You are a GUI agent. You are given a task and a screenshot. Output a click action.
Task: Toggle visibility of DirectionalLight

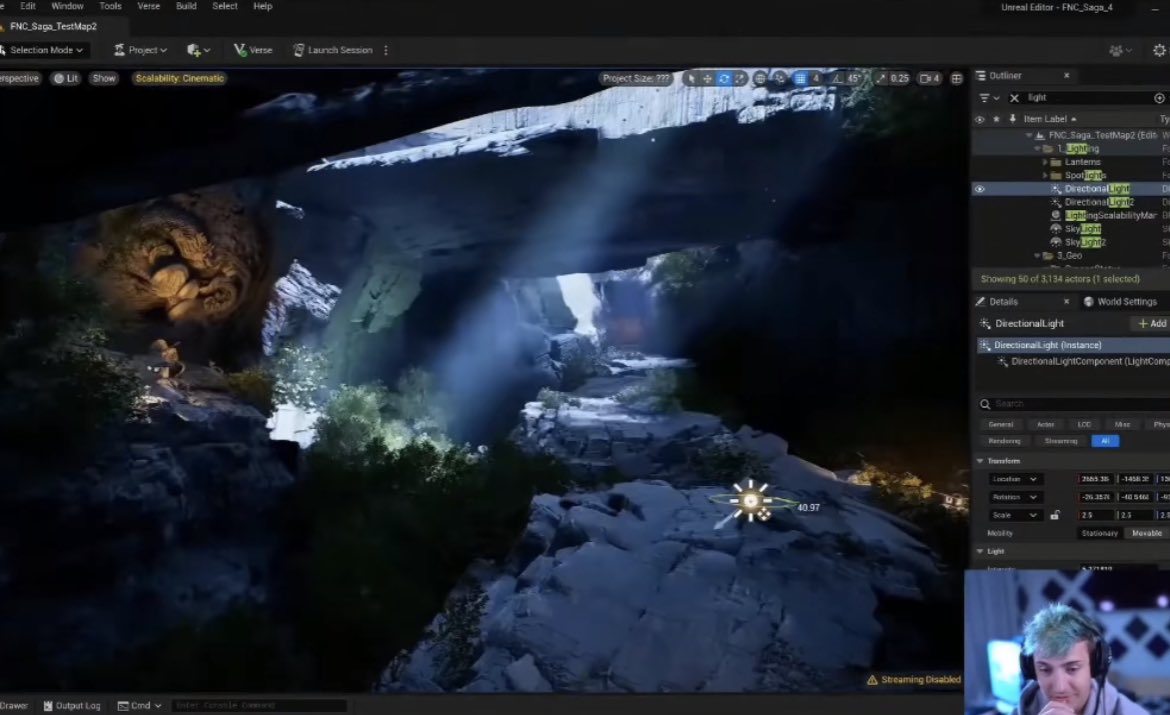tap(979, 188)
